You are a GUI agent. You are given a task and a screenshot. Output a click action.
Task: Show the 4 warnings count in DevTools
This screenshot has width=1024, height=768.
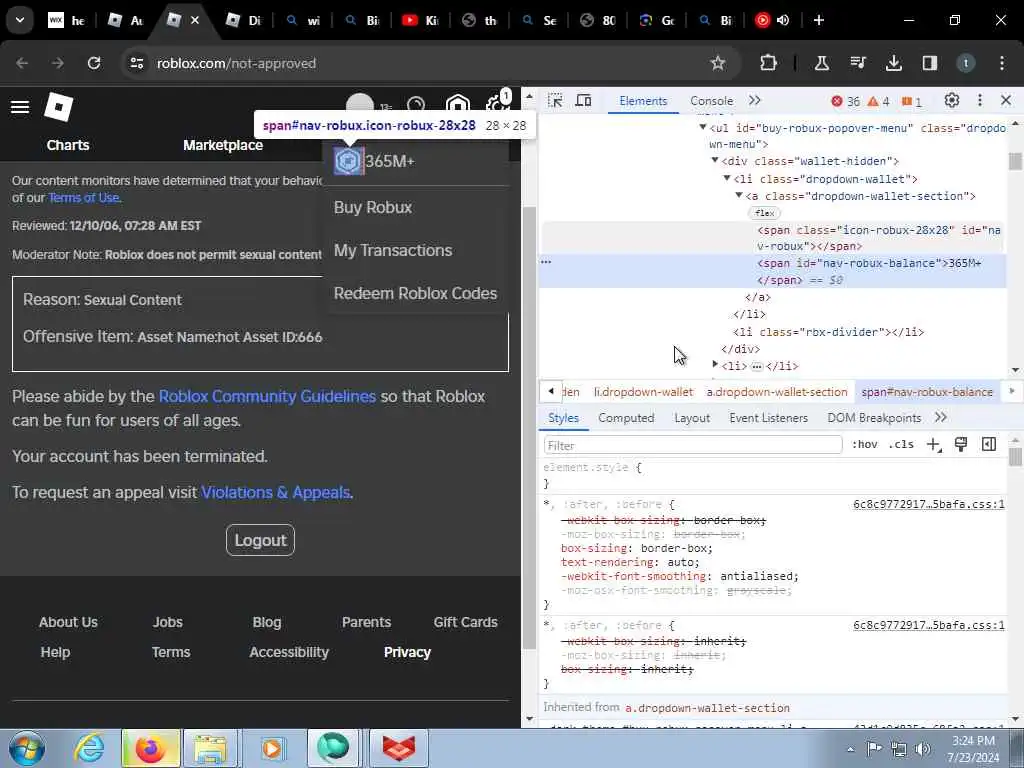coord(878,101)
